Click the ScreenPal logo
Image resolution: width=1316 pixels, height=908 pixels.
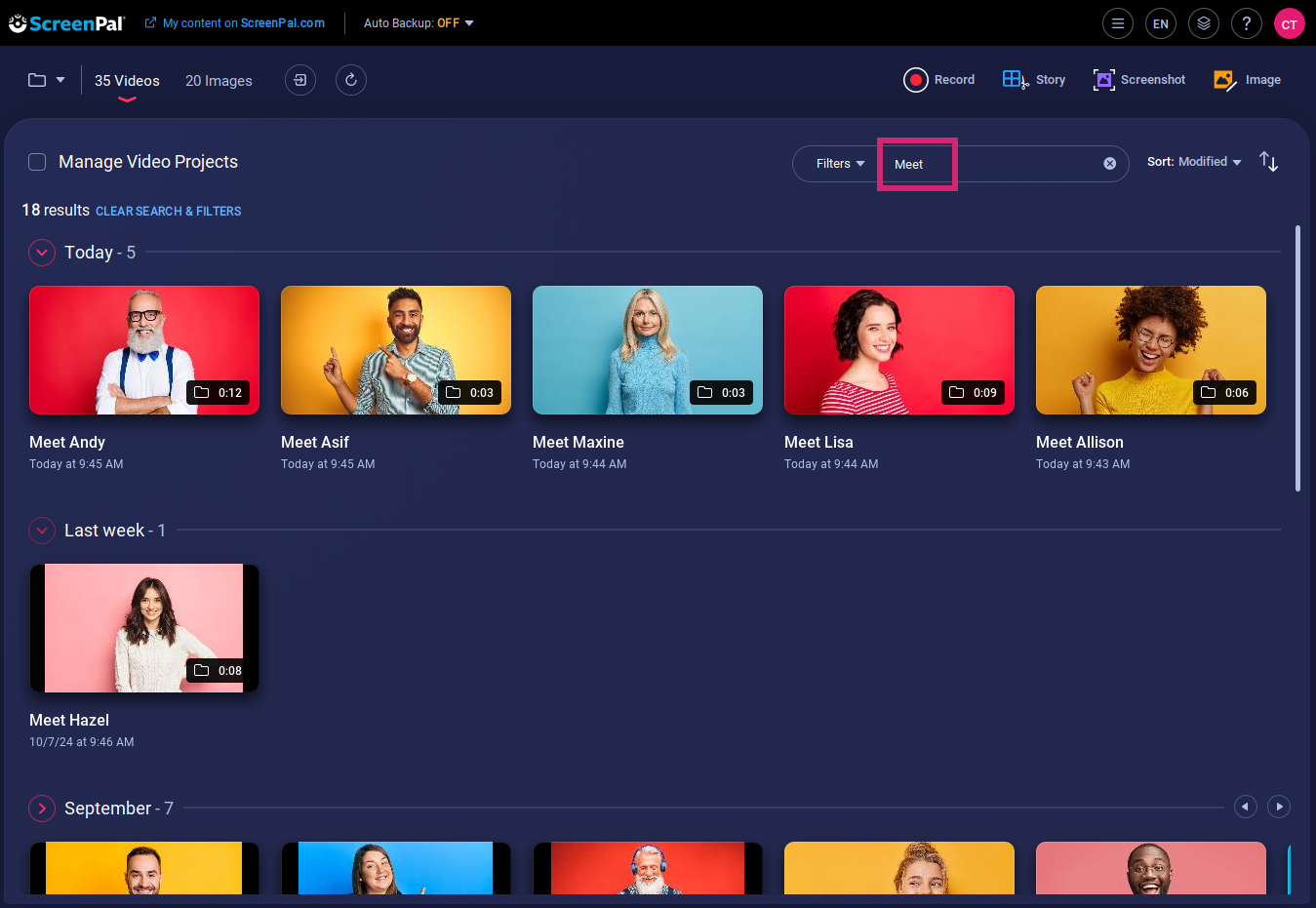point(67,23)
